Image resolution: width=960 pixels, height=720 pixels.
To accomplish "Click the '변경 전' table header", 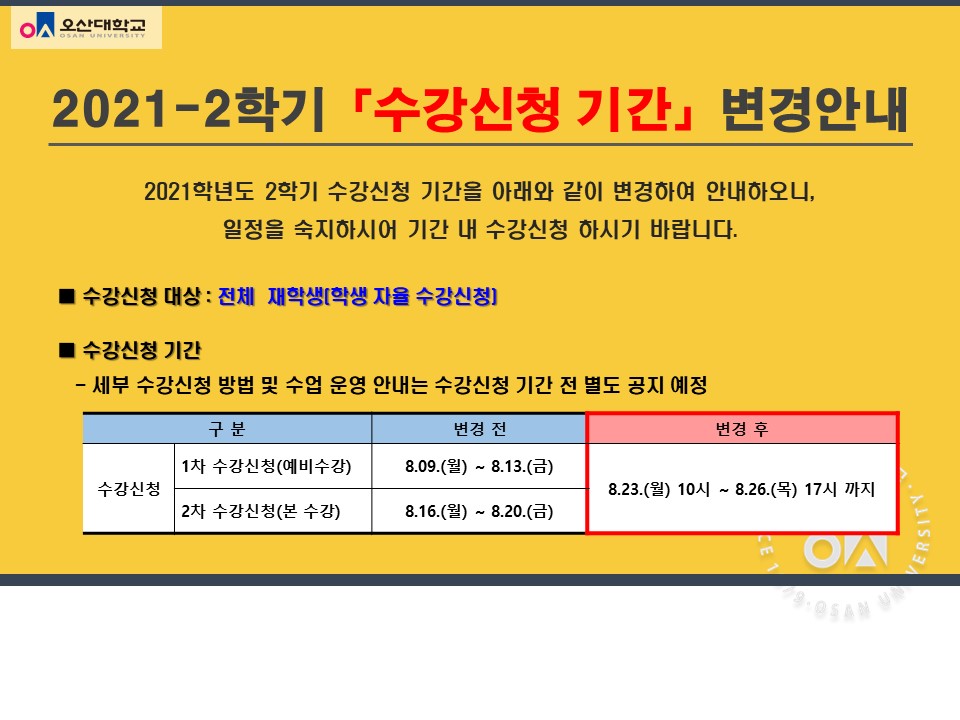I will point(479,429).
